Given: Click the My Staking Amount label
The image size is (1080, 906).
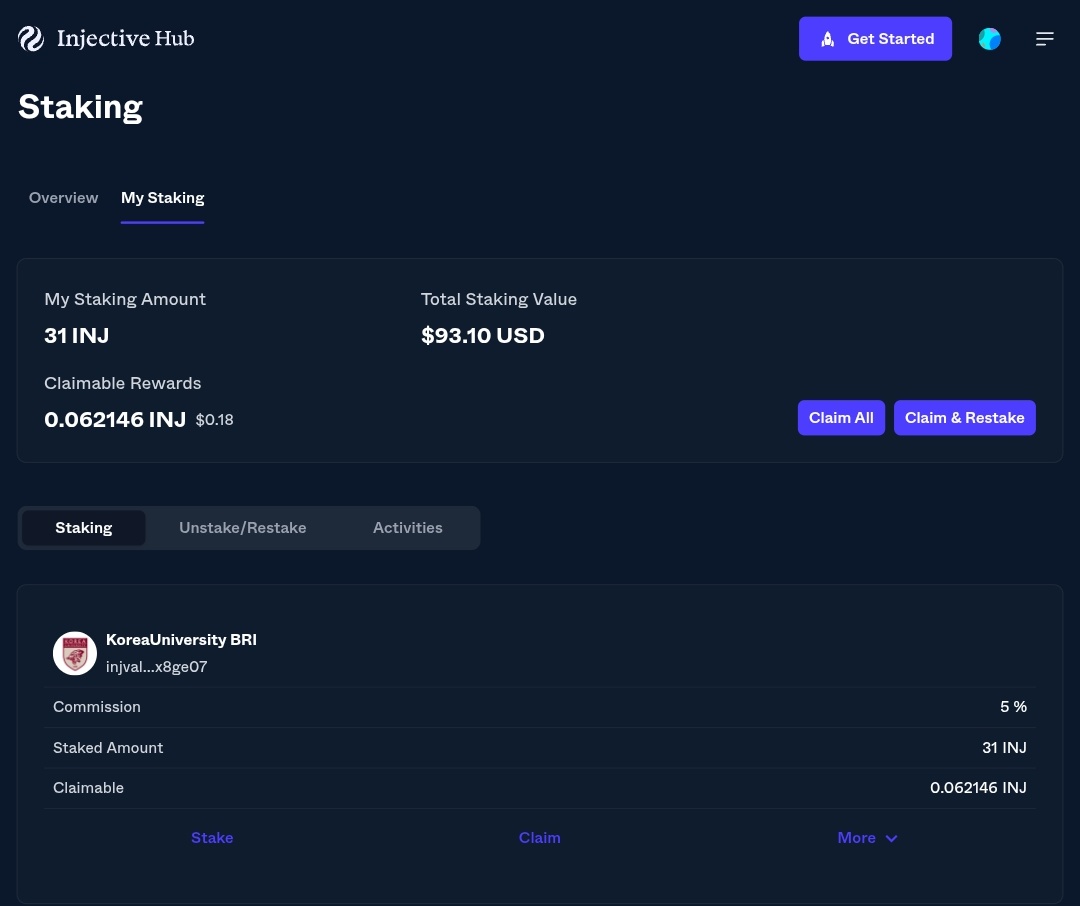Looking at the screenshot, I should point(125,299).
